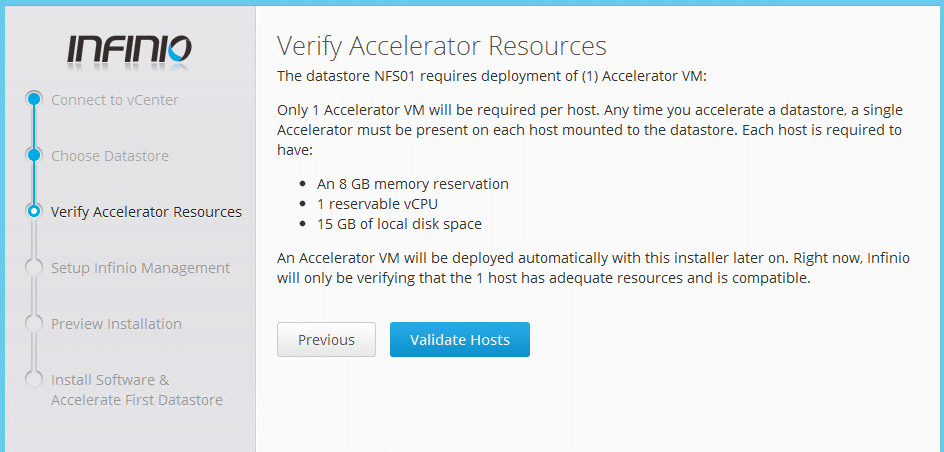Select Install Software & Accelerate First Datastore label
This screenshot has height=452, width=944.
(137, 389)
